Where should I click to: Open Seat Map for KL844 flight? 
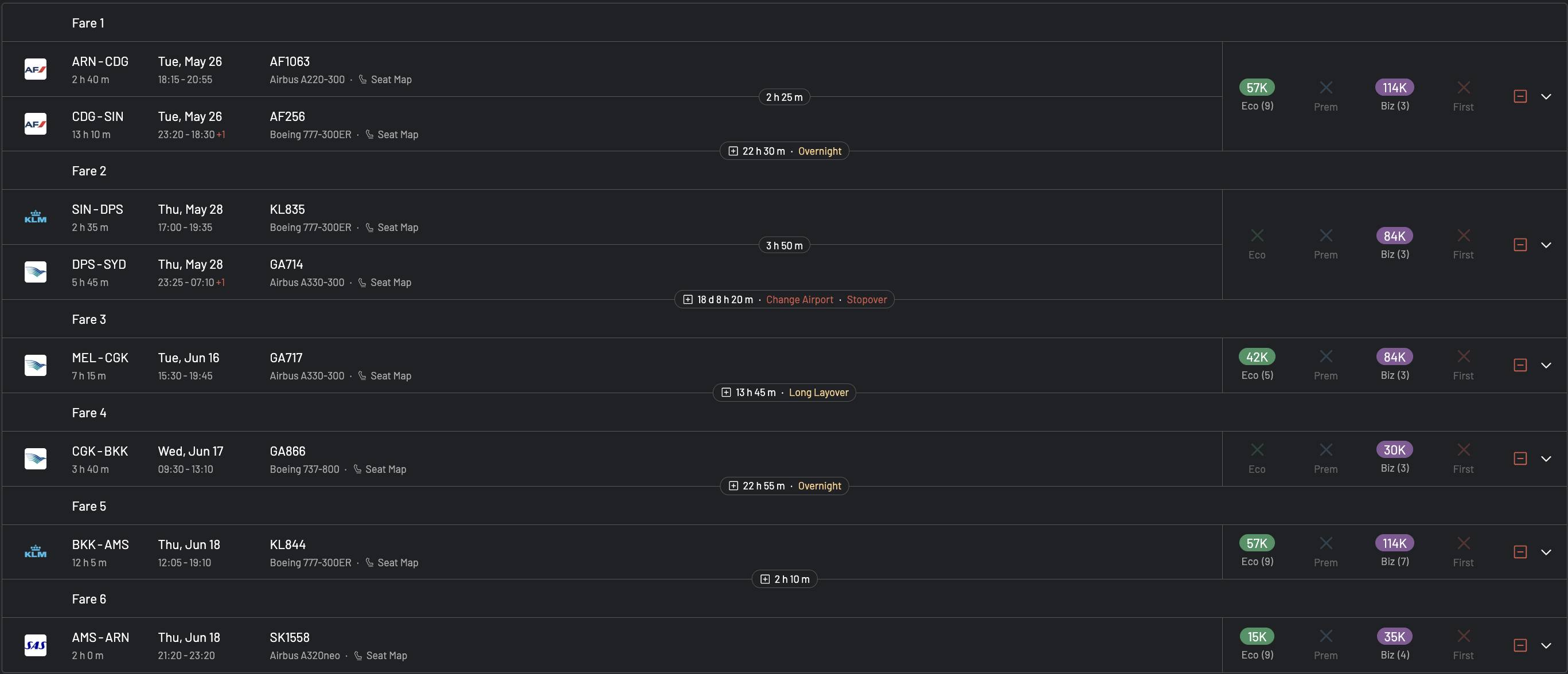tap(397, 563)
